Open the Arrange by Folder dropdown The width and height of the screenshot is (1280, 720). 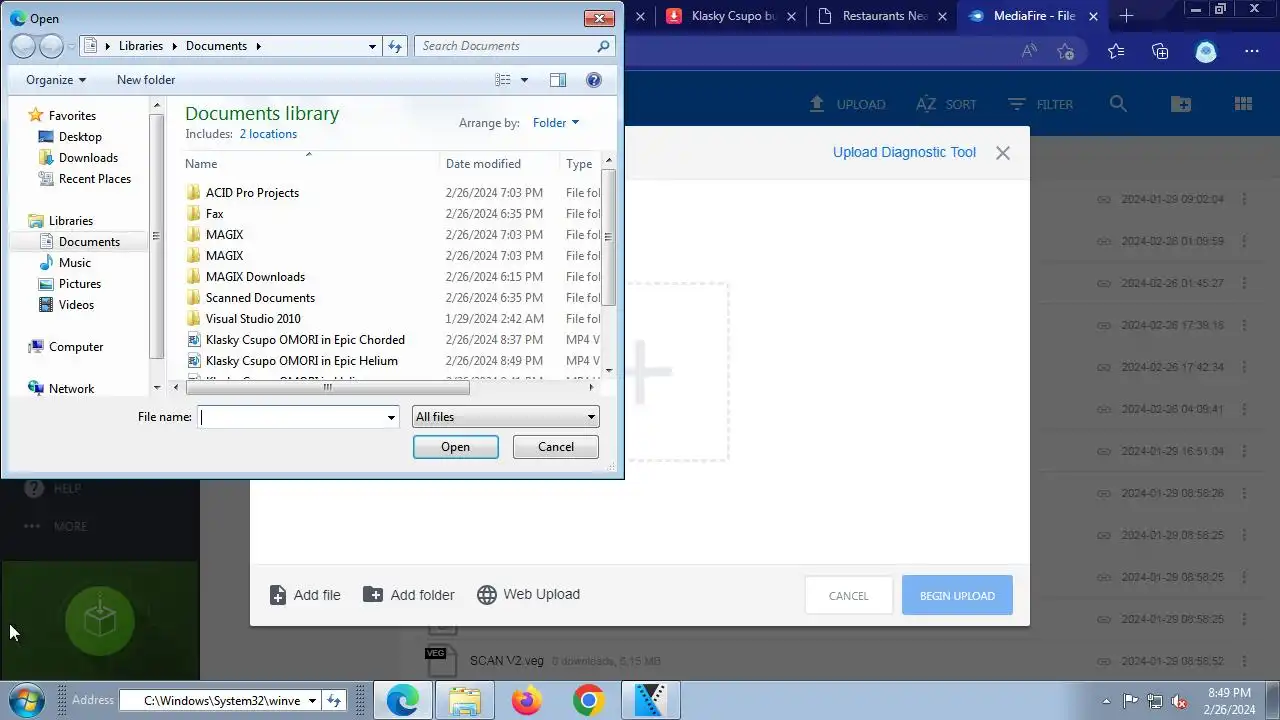556,123
